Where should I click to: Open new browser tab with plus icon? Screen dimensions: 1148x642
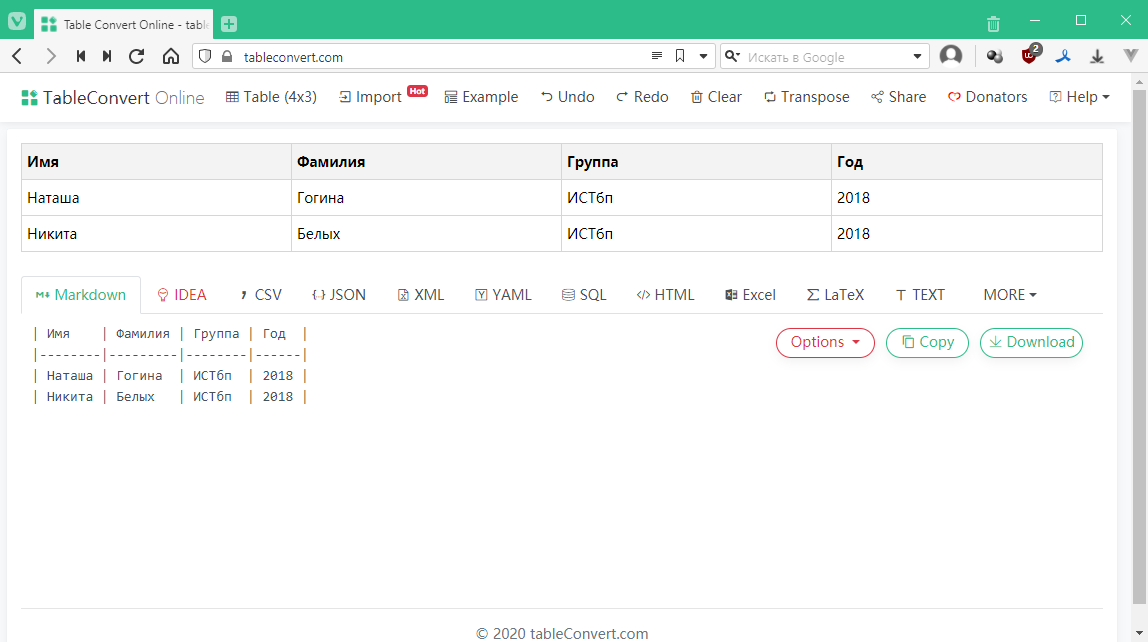coord(229,24)
